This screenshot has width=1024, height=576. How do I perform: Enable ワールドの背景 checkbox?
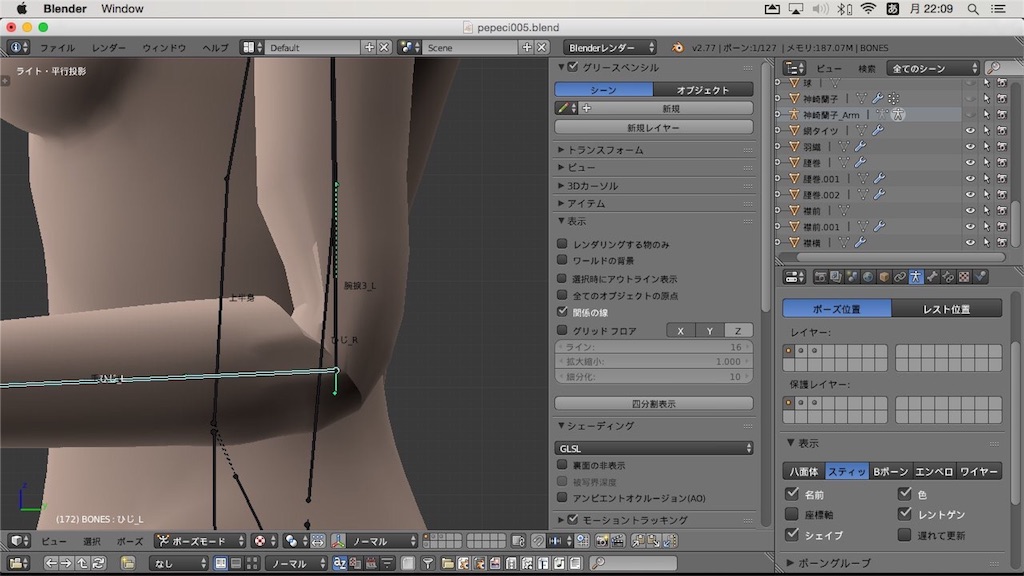[x=562, y=260]
